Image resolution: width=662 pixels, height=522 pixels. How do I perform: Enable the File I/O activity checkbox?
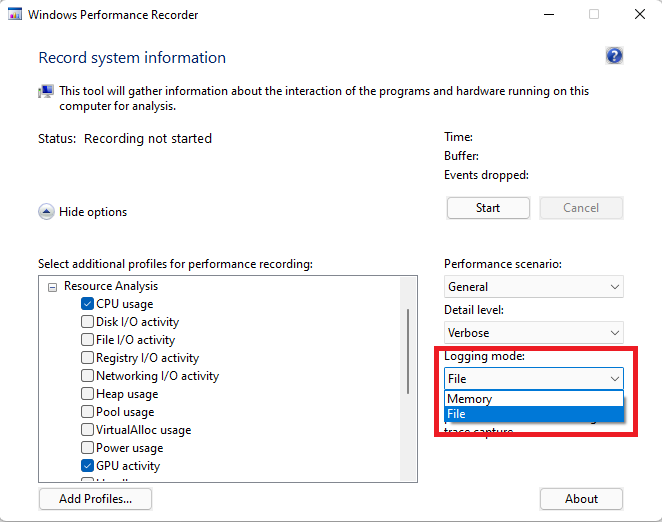point(87,340)
